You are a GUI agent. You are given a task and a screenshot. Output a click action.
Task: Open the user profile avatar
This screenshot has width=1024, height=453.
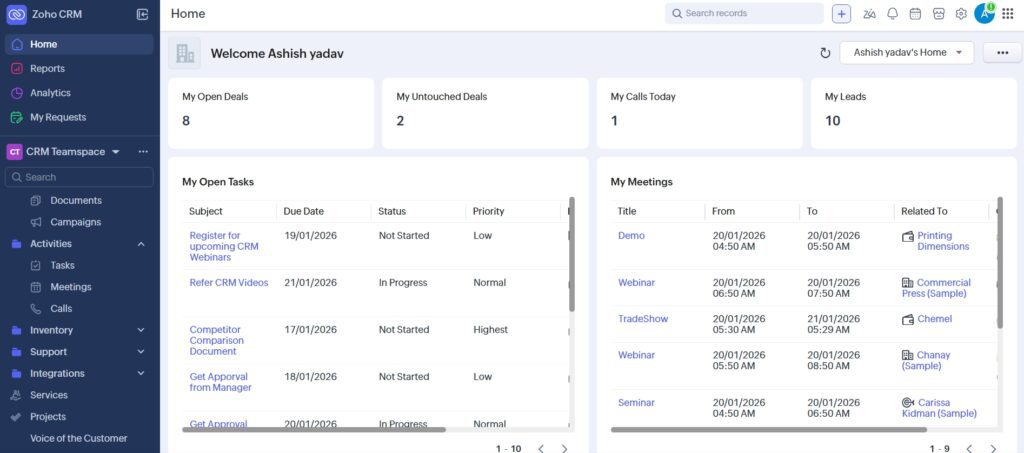[984, 13]
